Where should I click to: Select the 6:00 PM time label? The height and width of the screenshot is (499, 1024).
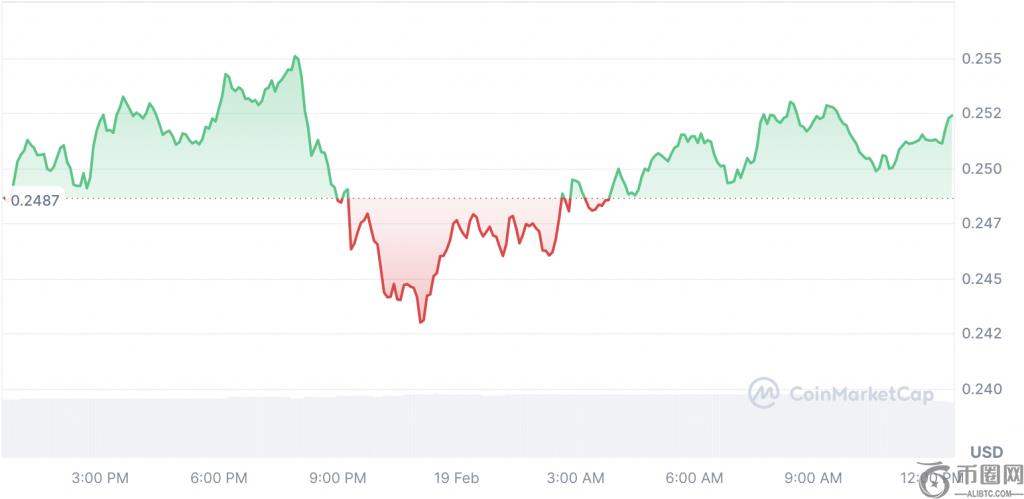coord(220,477)
